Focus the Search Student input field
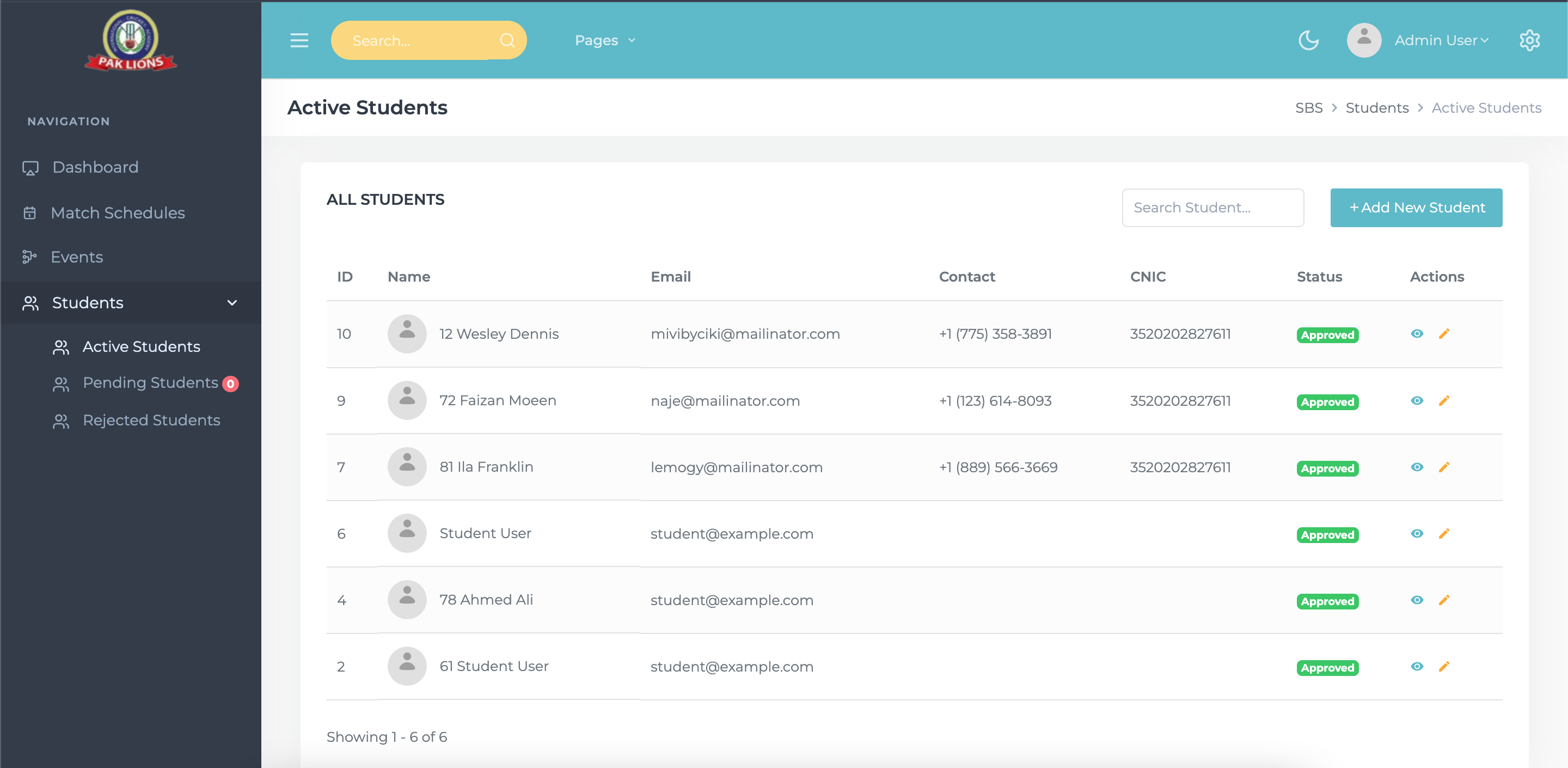This screenshot has height=768, width=1568. coord(1212,208)
